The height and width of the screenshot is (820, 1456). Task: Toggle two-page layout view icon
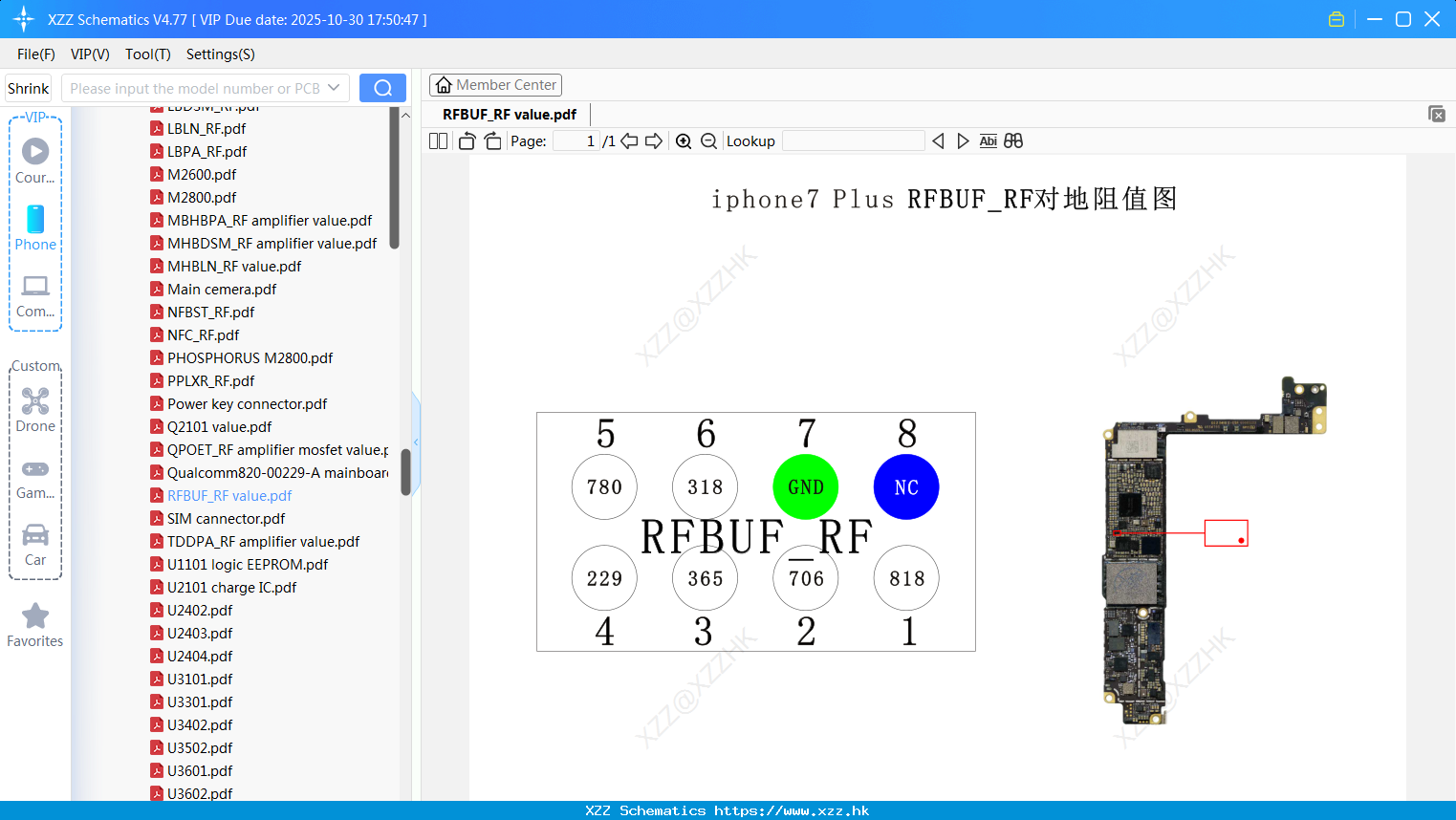tap(439, 140)
